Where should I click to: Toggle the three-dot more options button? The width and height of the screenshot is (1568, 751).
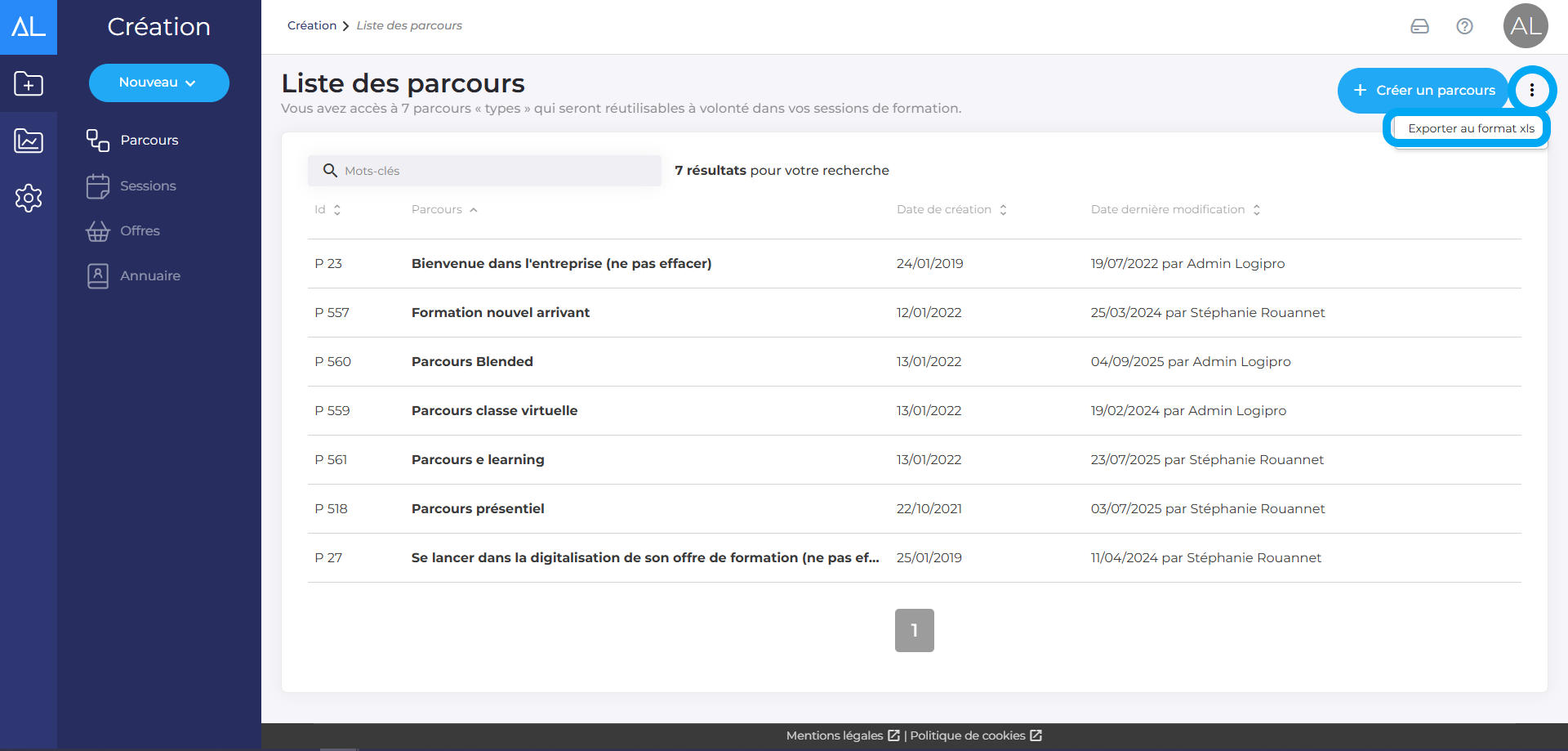(1531, 90)
